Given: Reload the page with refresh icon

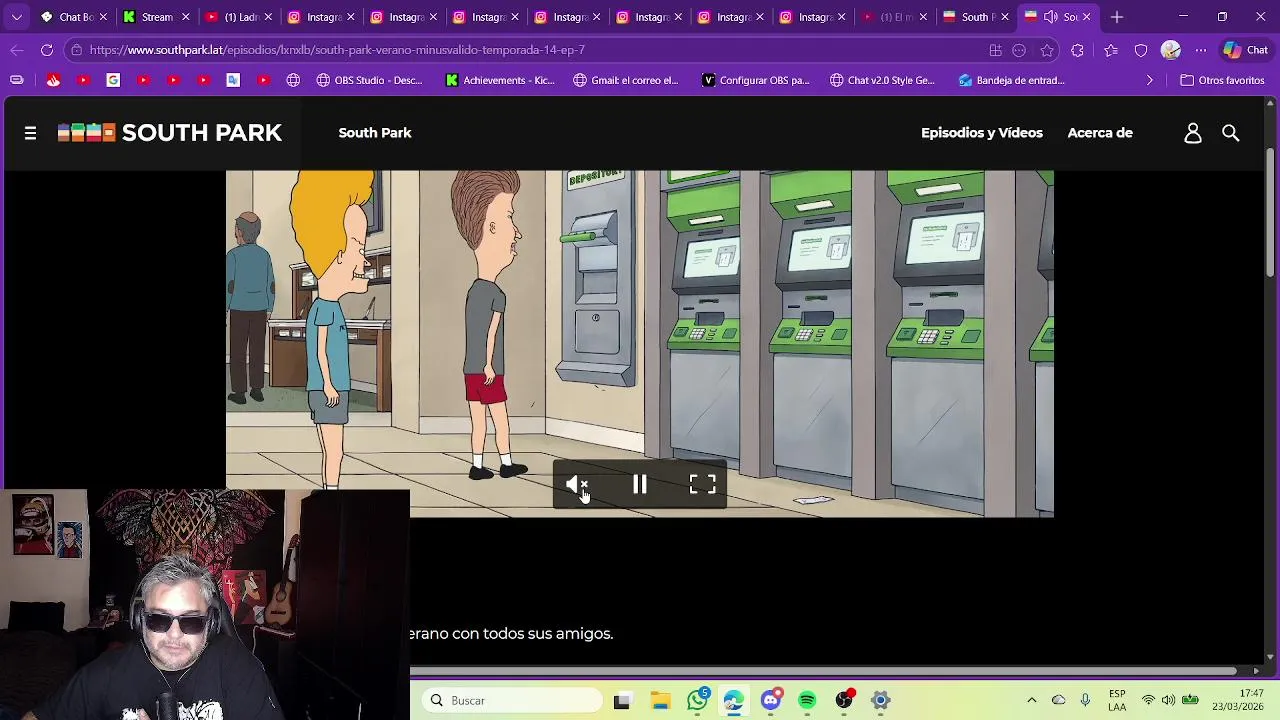Looking at the screenshot, I should coord(47,50).
